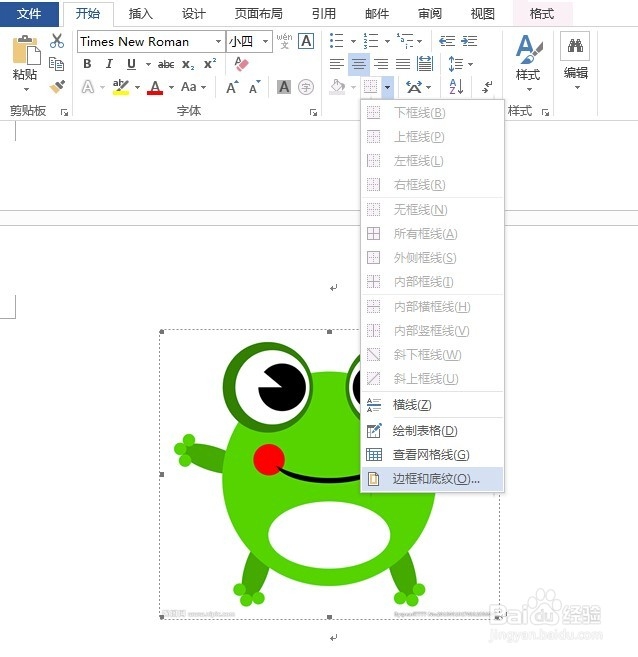638x657 pixels.
Task: Apply bullet list
Action: (336, 41)
